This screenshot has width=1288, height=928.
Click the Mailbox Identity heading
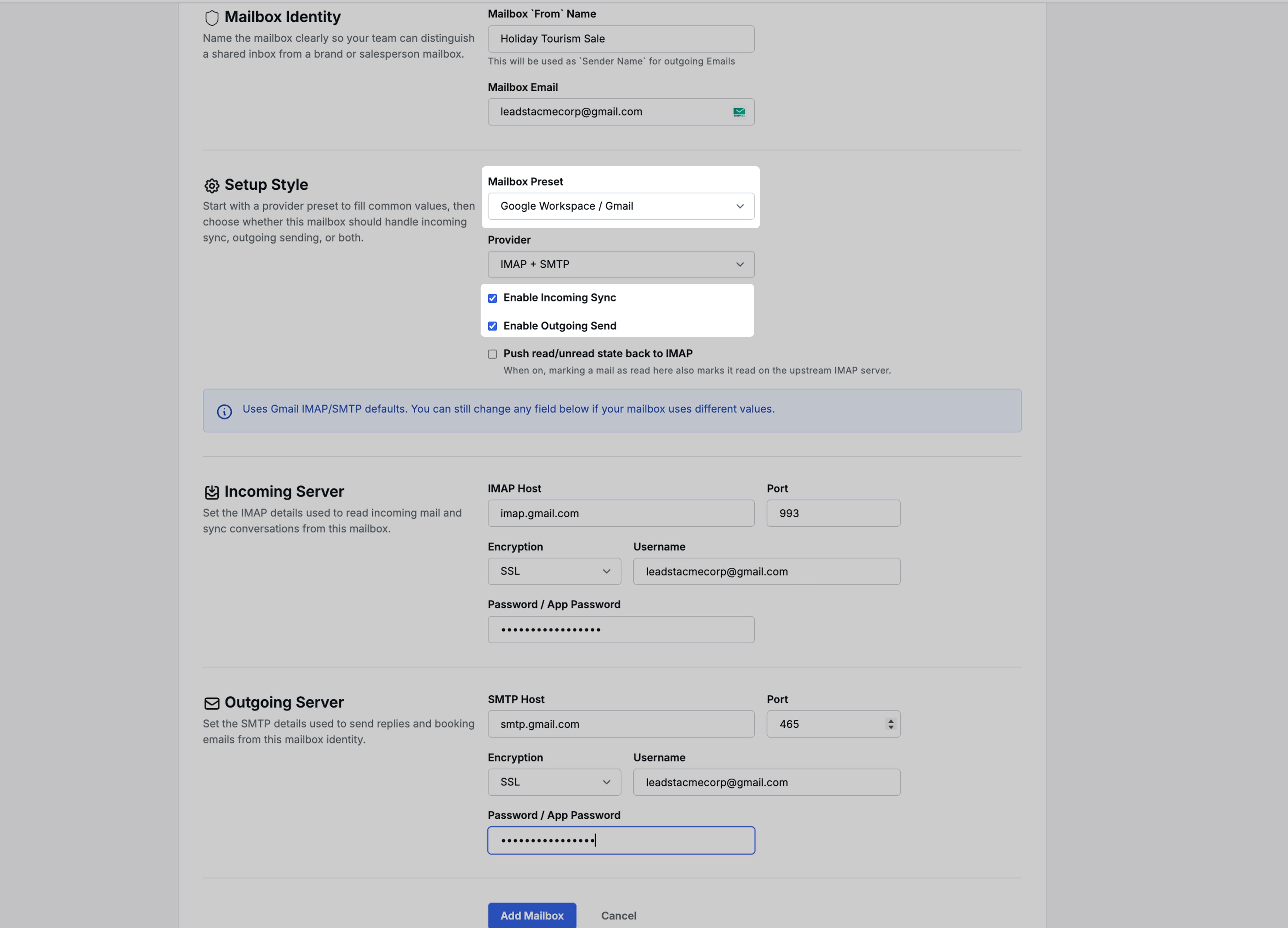pos(282,17)
